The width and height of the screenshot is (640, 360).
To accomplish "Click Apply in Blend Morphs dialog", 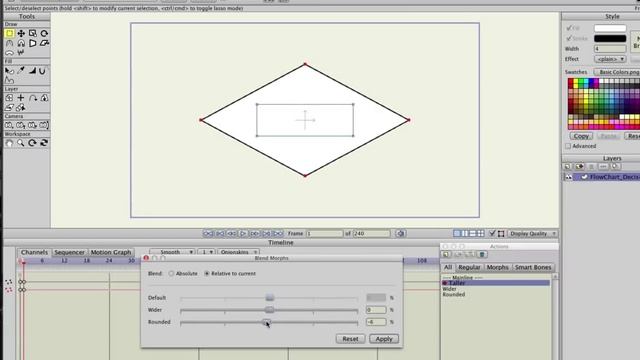I will (x=384, y=339).
